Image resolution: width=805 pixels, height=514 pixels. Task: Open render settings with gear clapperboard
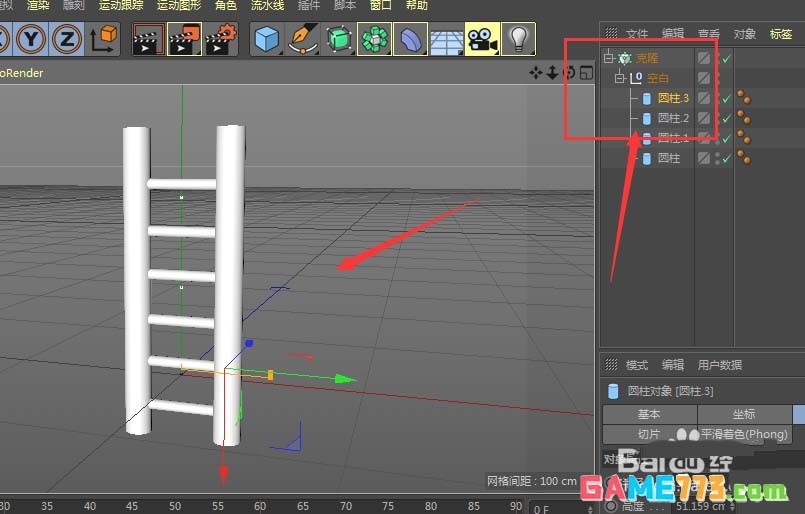click(x=221, y=39)
